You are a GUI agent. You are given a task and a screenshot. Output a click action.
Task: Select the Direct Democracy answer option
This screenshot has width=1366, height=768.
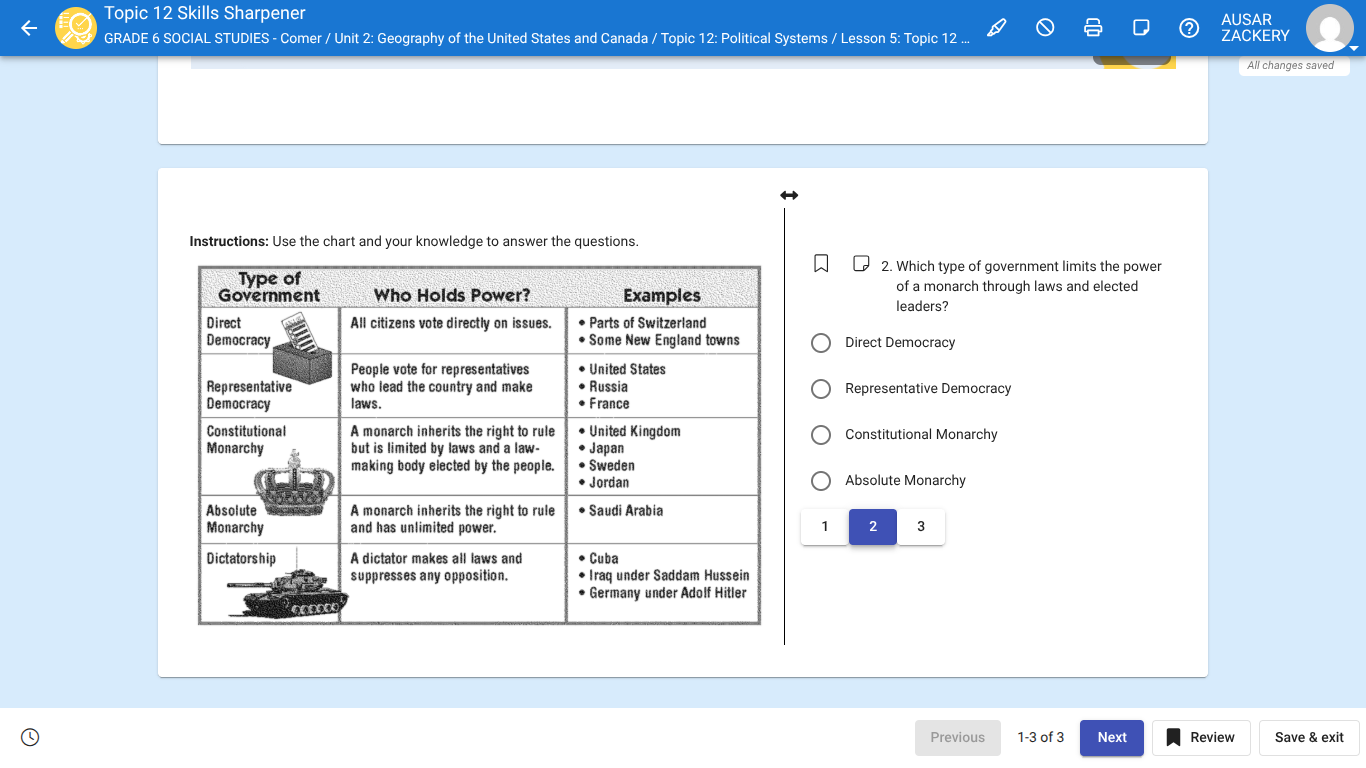point(820,342)
